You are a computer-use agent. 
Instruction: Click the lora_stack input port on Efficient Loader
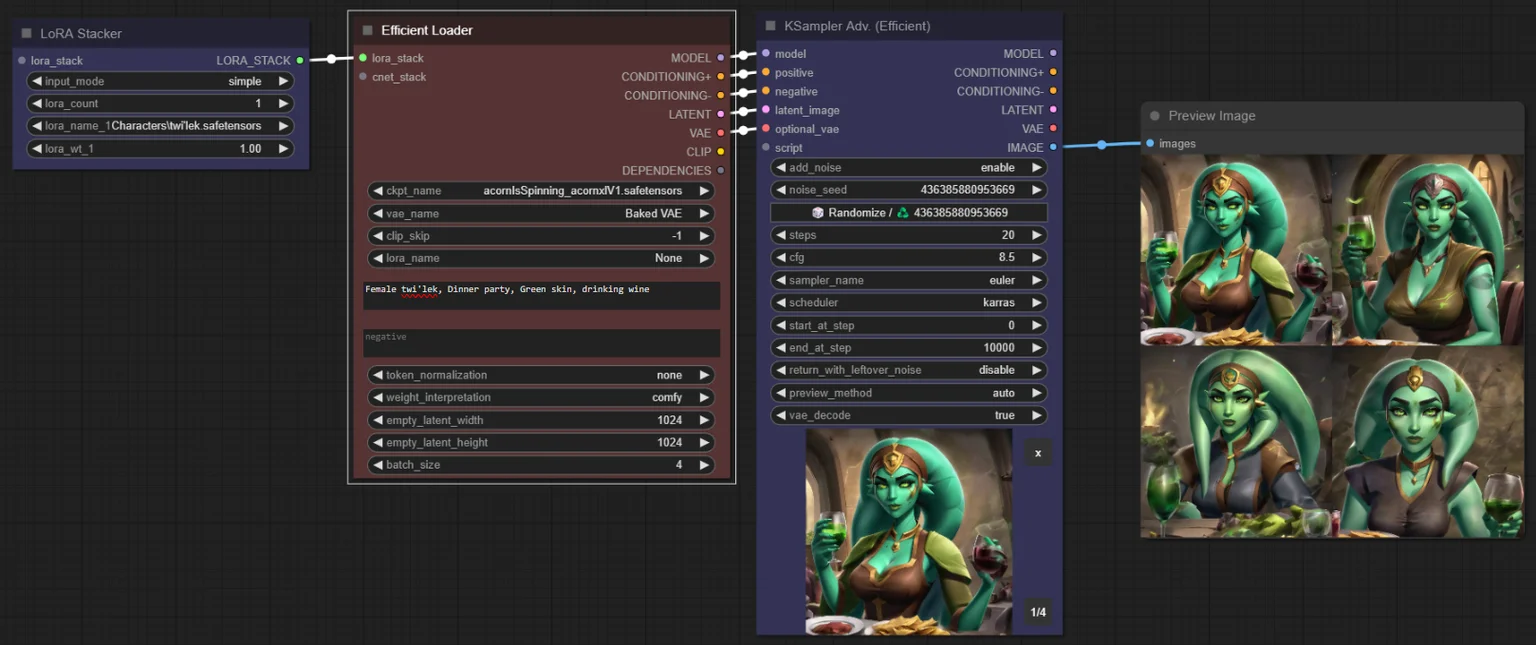pos(363,58)
